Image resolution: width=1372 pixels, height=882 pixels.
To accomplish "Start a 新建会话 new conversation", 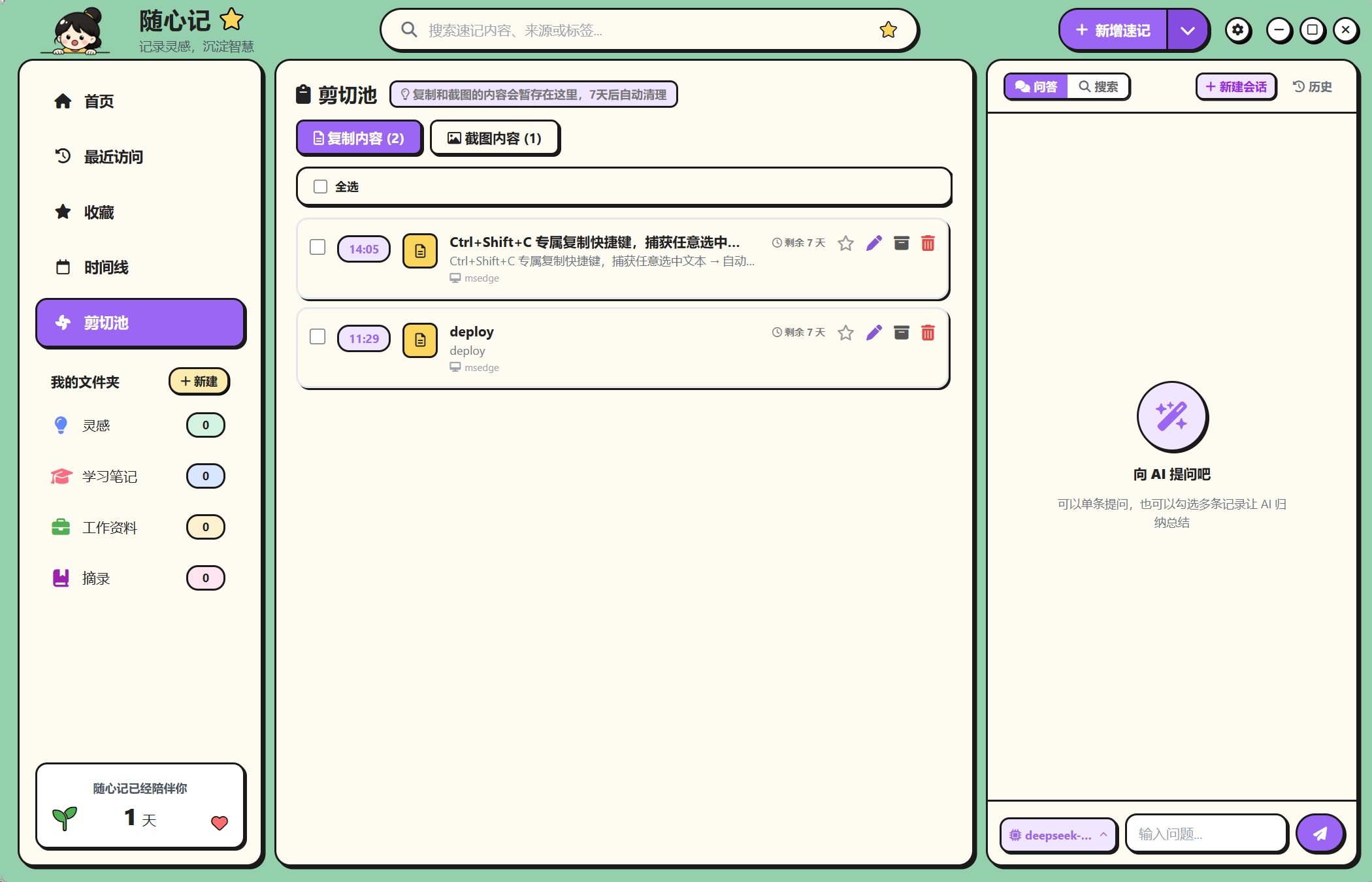I will (x=1236, y=86).
